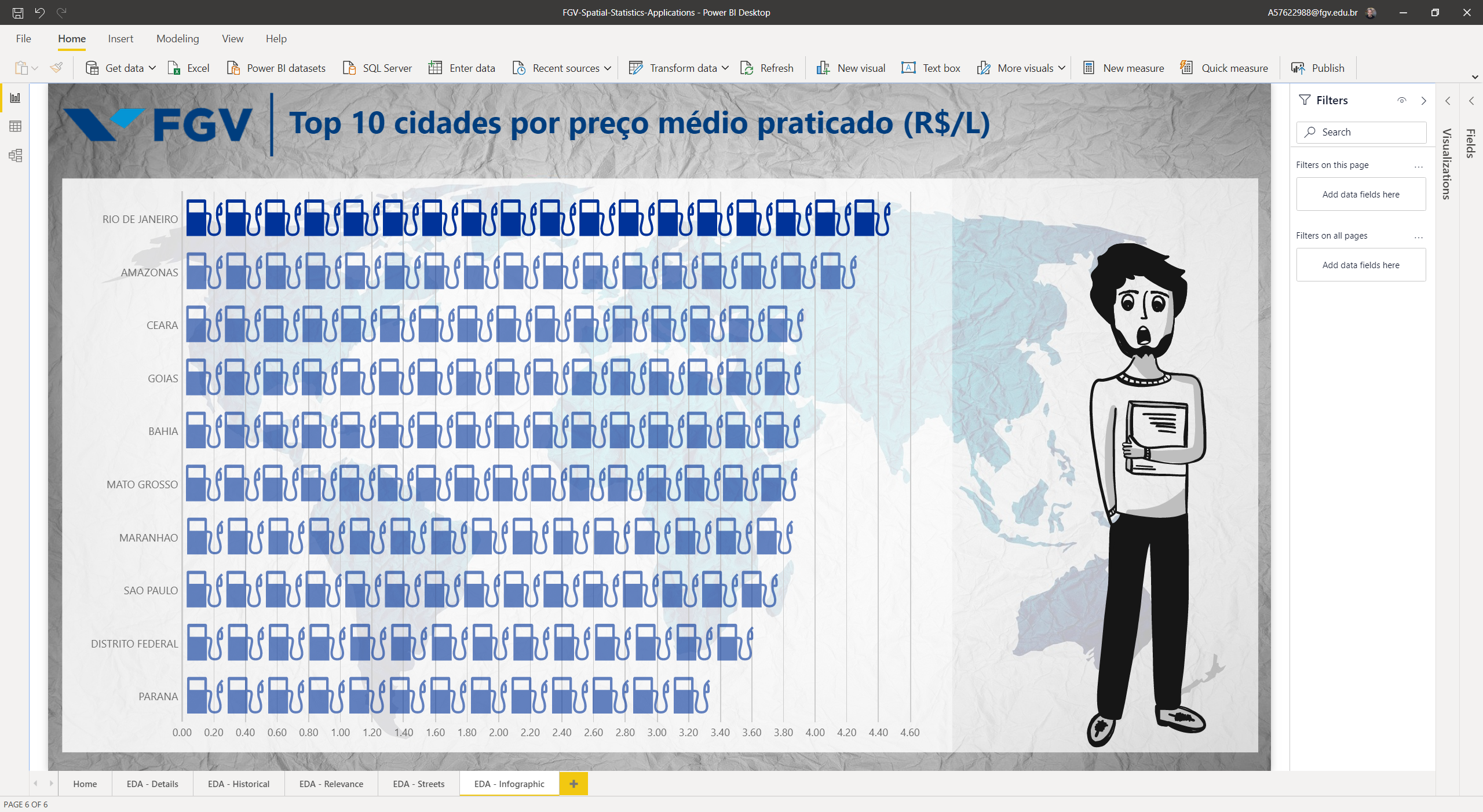This screenshot has width=1483, height=812.
Task: Expand the Fields pane
Action: tap(1471, 100)
